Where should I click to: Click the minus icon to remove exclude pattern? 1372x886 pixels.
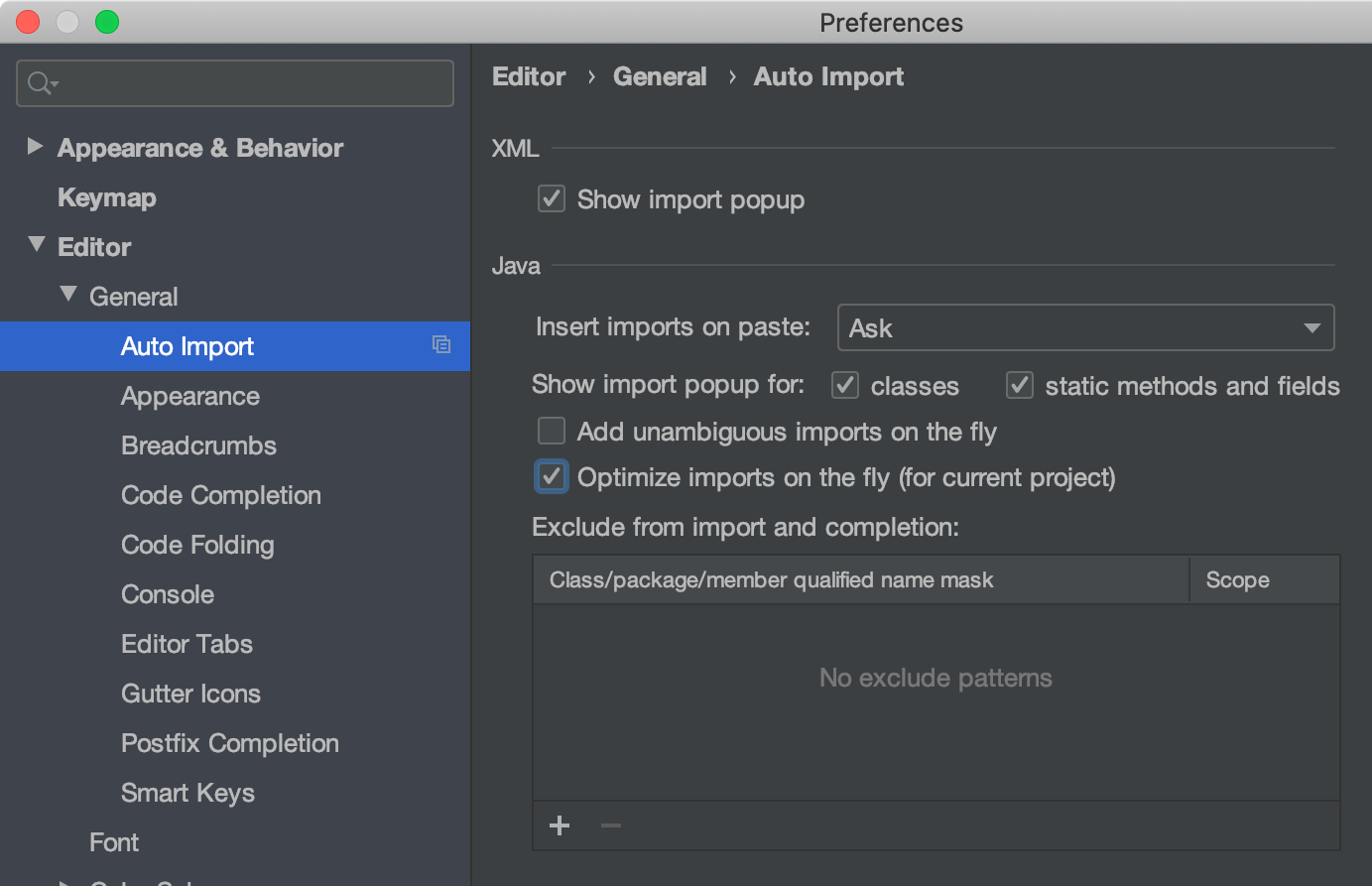point(609,824)
